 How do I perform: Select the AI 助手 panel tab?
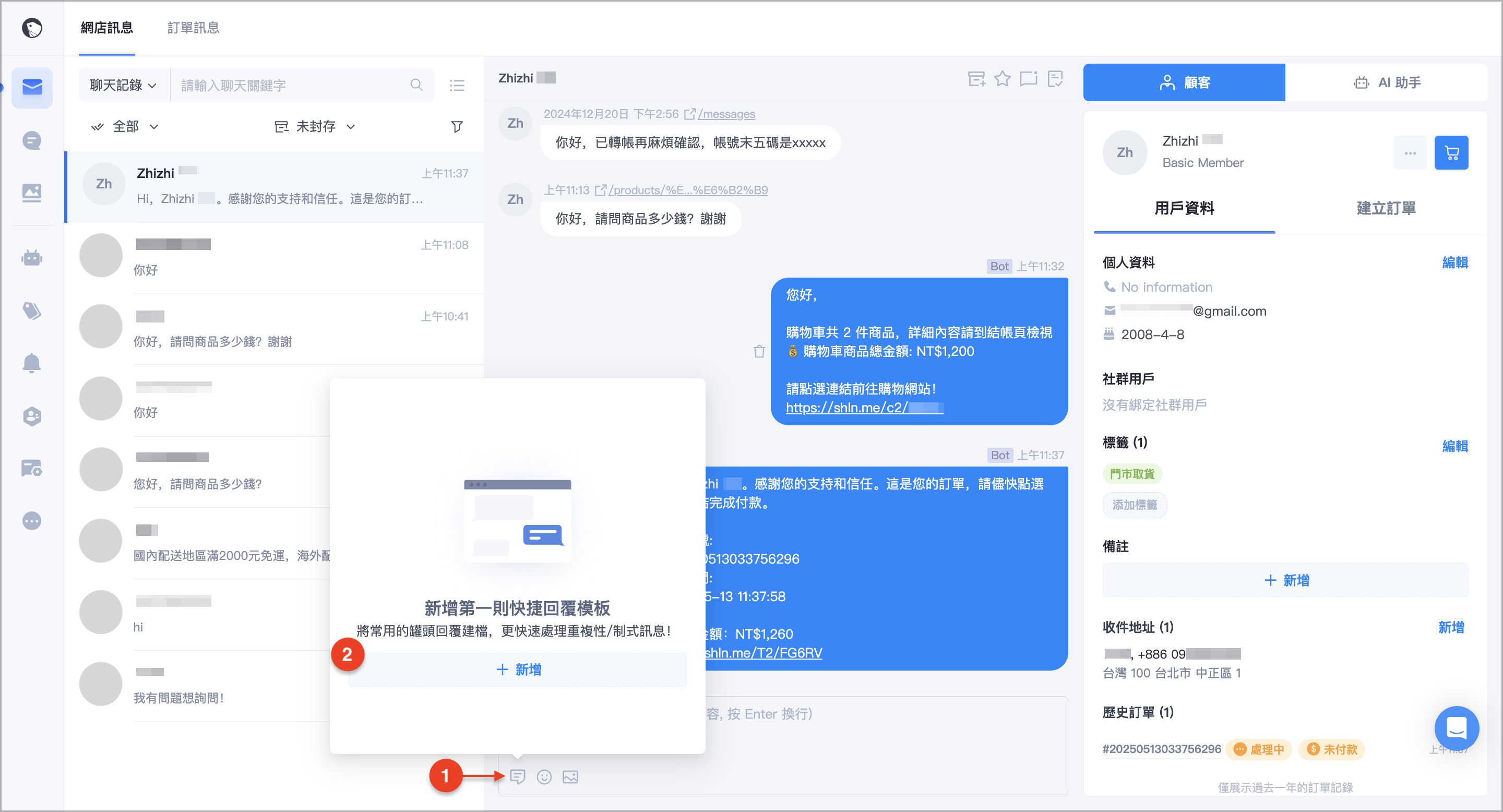coord(1386,82)
